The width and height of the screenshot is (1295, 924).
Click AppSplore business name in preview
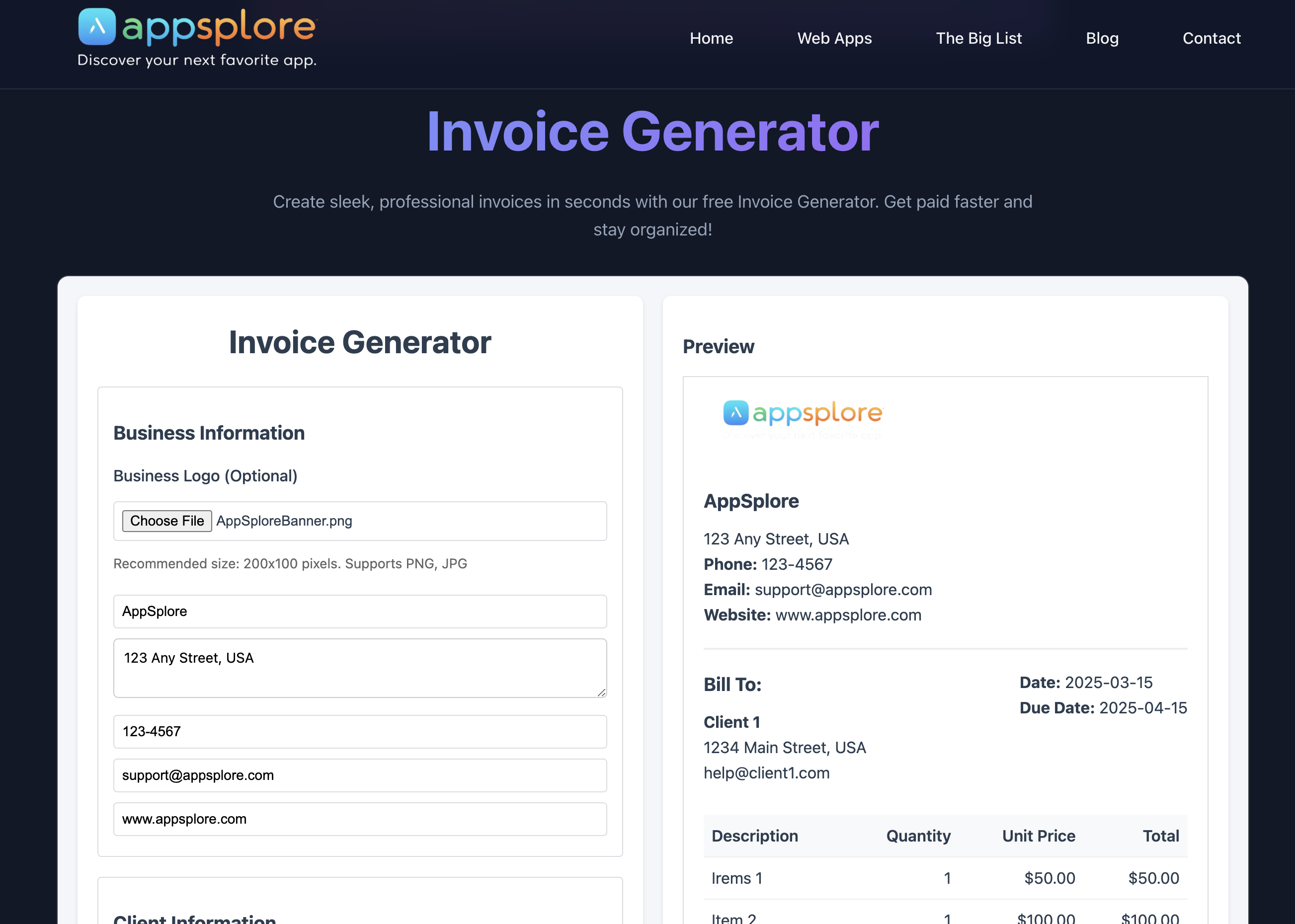tap(751, 501)
